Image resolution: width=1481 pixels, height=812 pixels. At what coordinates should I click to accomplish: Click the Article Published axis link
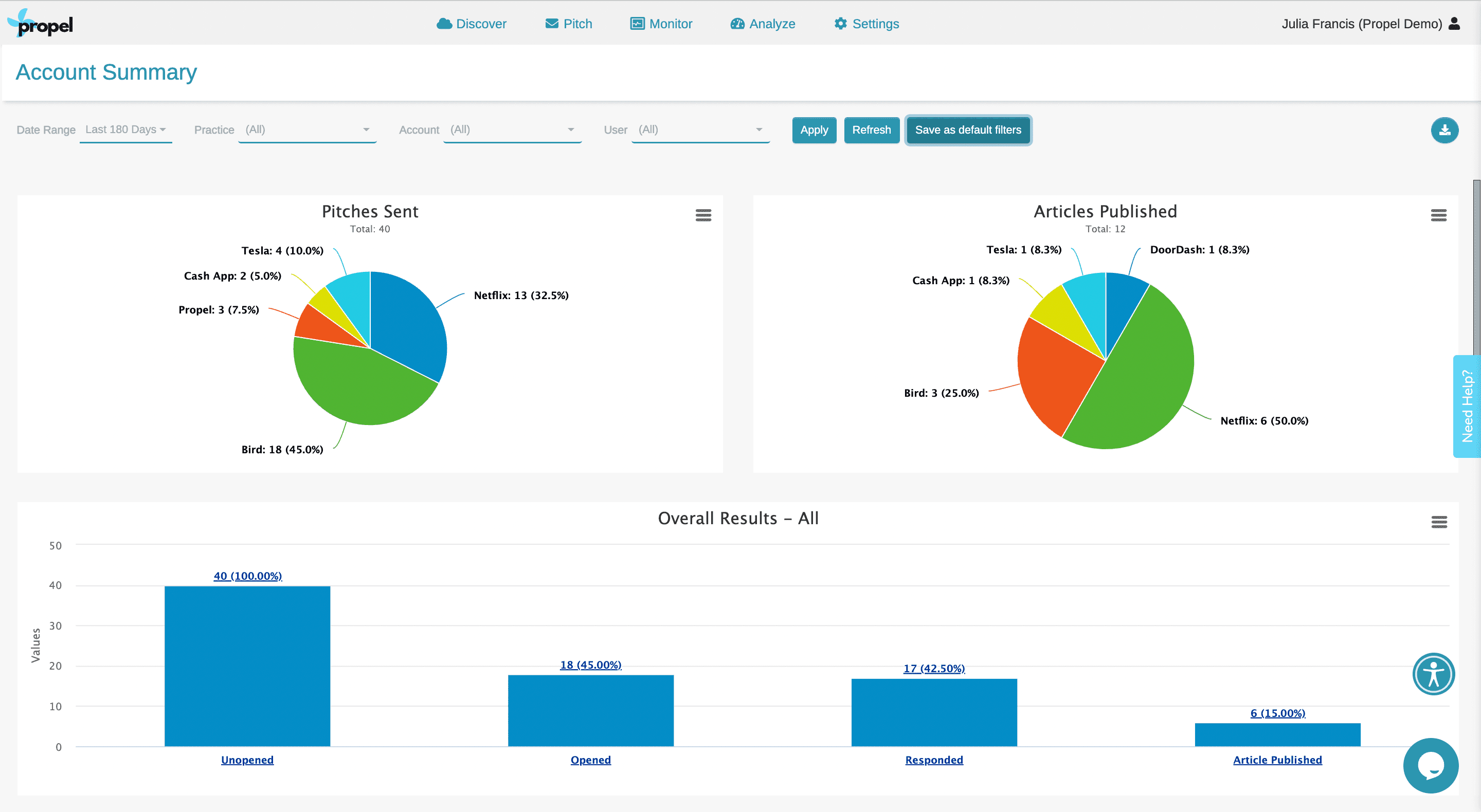tap(1277, 760)
